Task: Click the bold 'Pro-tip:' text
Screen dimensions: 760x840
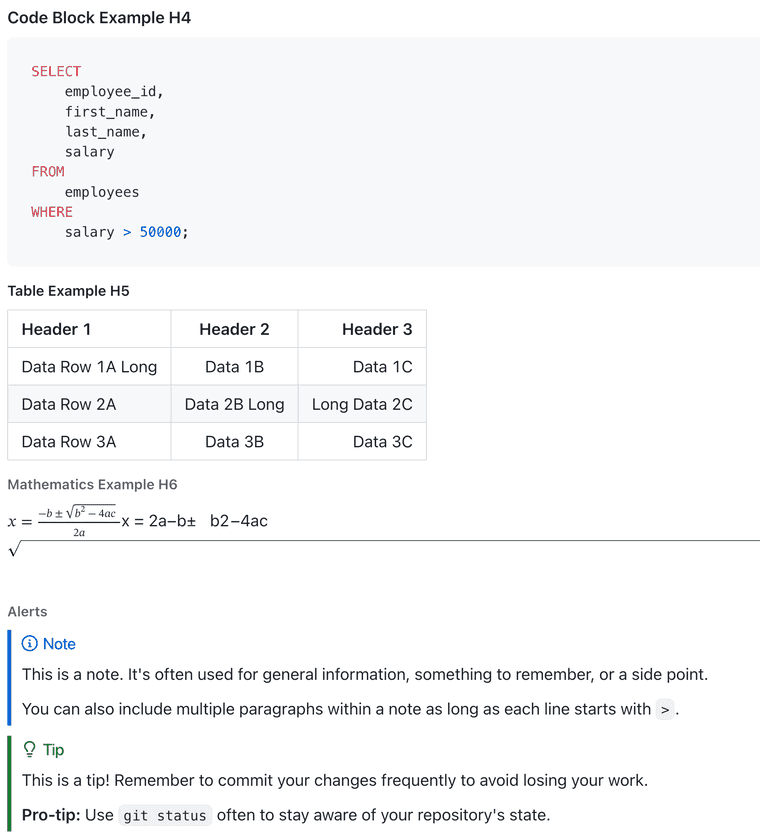Action: pyautogui.click(x=51, y=815)
